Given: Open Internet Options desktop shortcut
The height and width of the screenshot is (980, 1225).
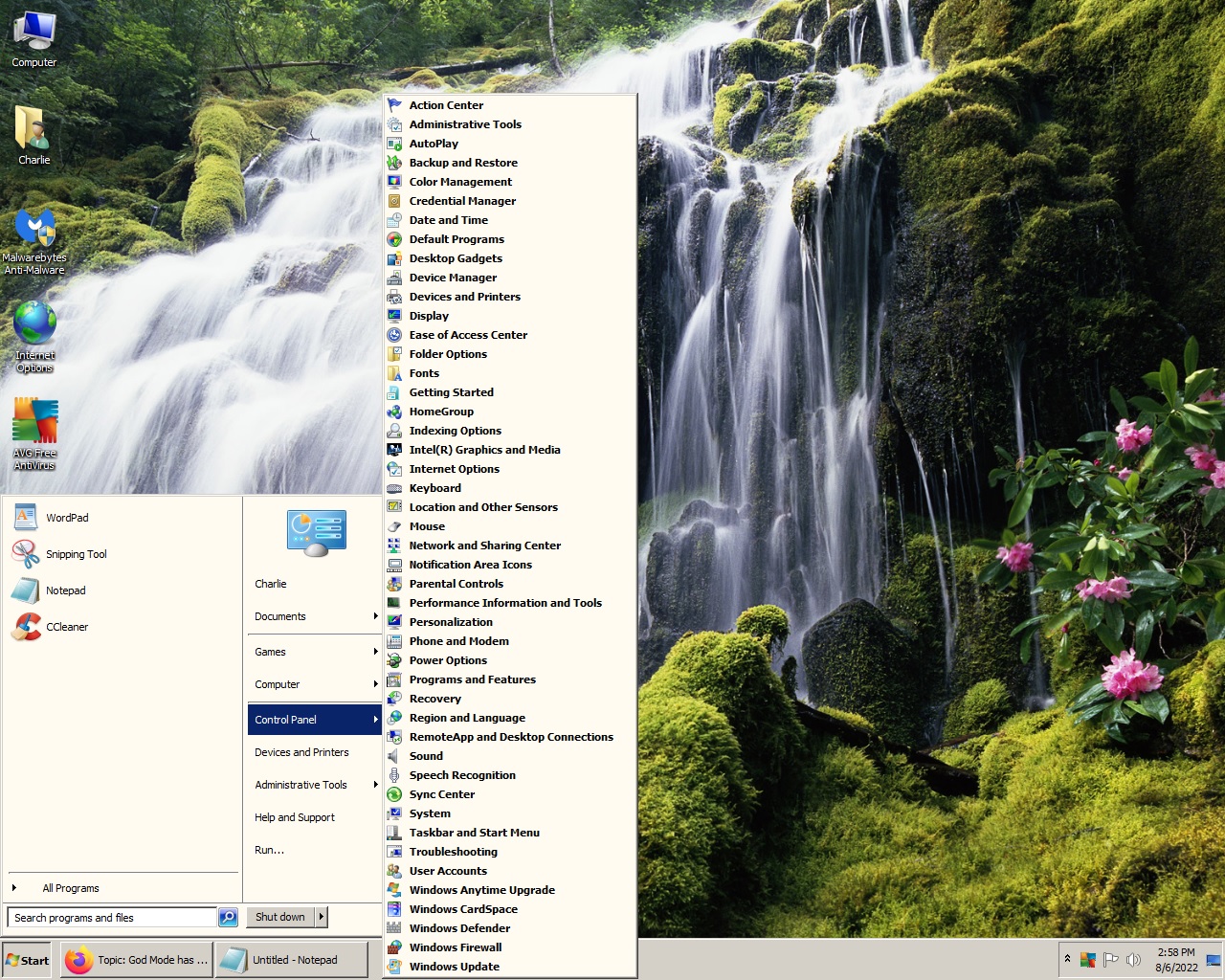Looking at the screenshot, I should (34, 325).
